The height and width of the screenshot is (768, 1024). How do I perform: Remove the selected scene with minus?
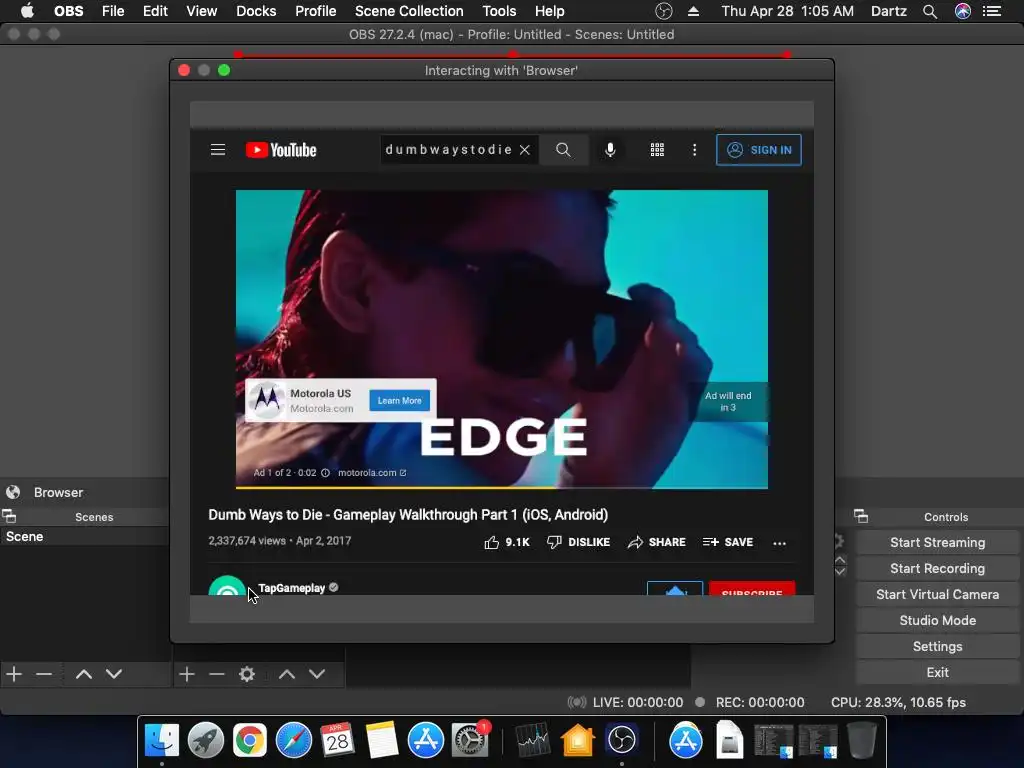[44, 674]
